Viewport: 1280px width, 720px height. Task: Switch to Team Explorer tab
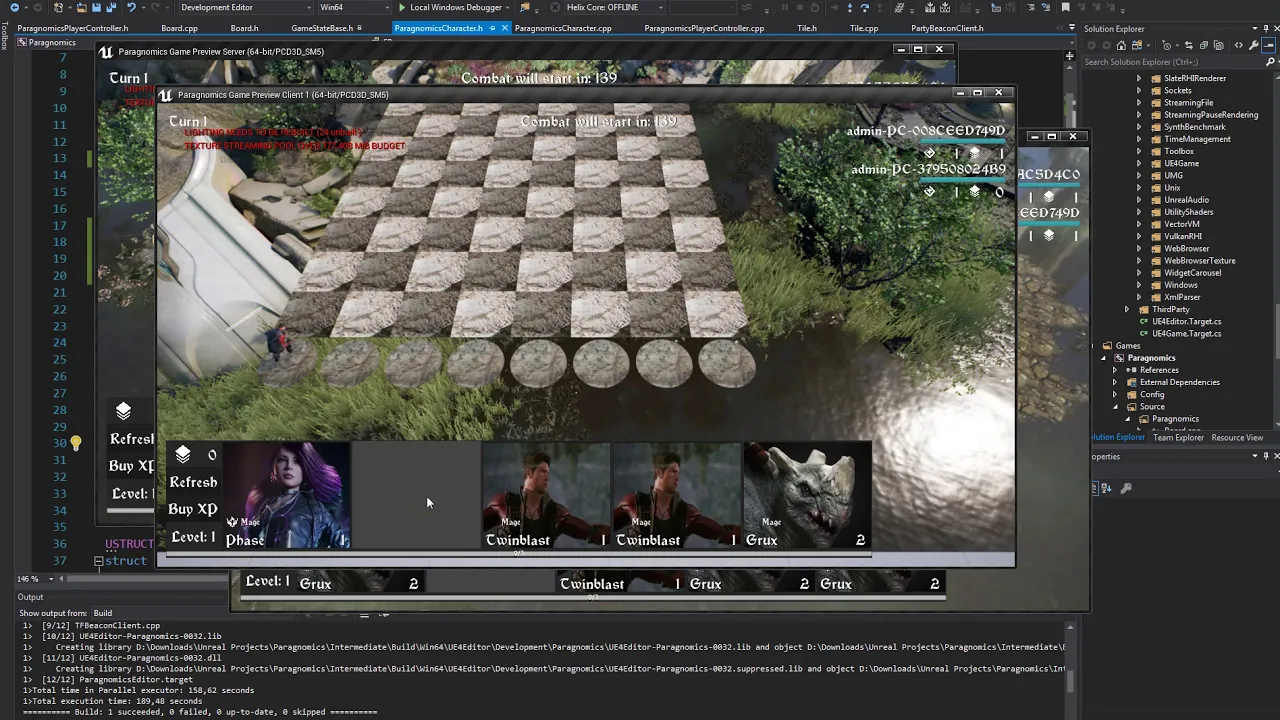(x=1178, y=437)
